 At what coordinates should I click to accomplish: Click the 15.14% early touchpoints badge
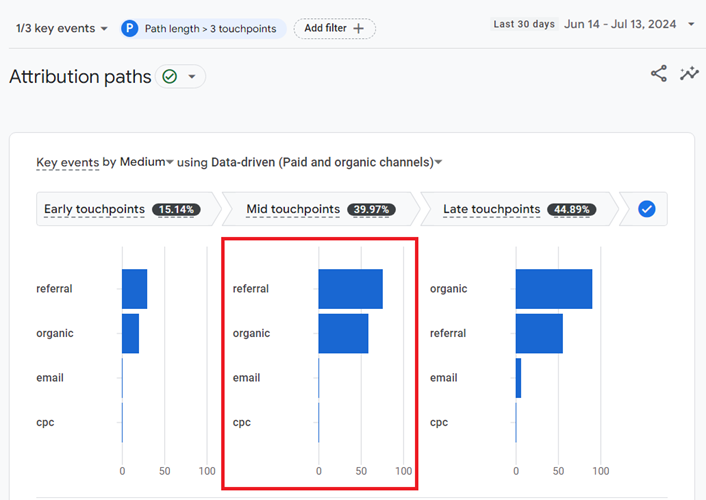coord(176,209)
